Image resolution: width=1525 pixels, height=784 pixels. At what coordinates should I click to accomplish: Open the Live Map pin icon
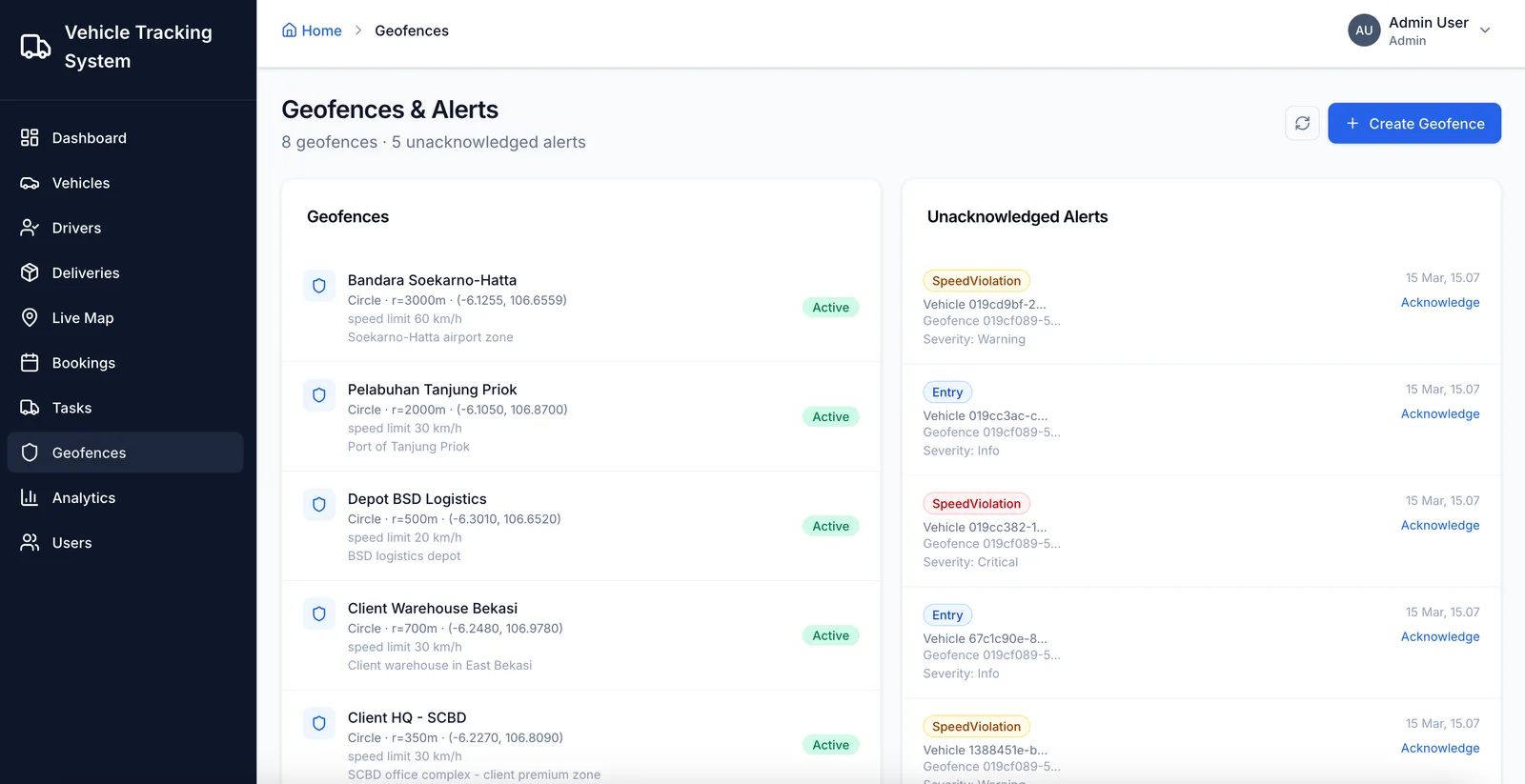point(30,318)
